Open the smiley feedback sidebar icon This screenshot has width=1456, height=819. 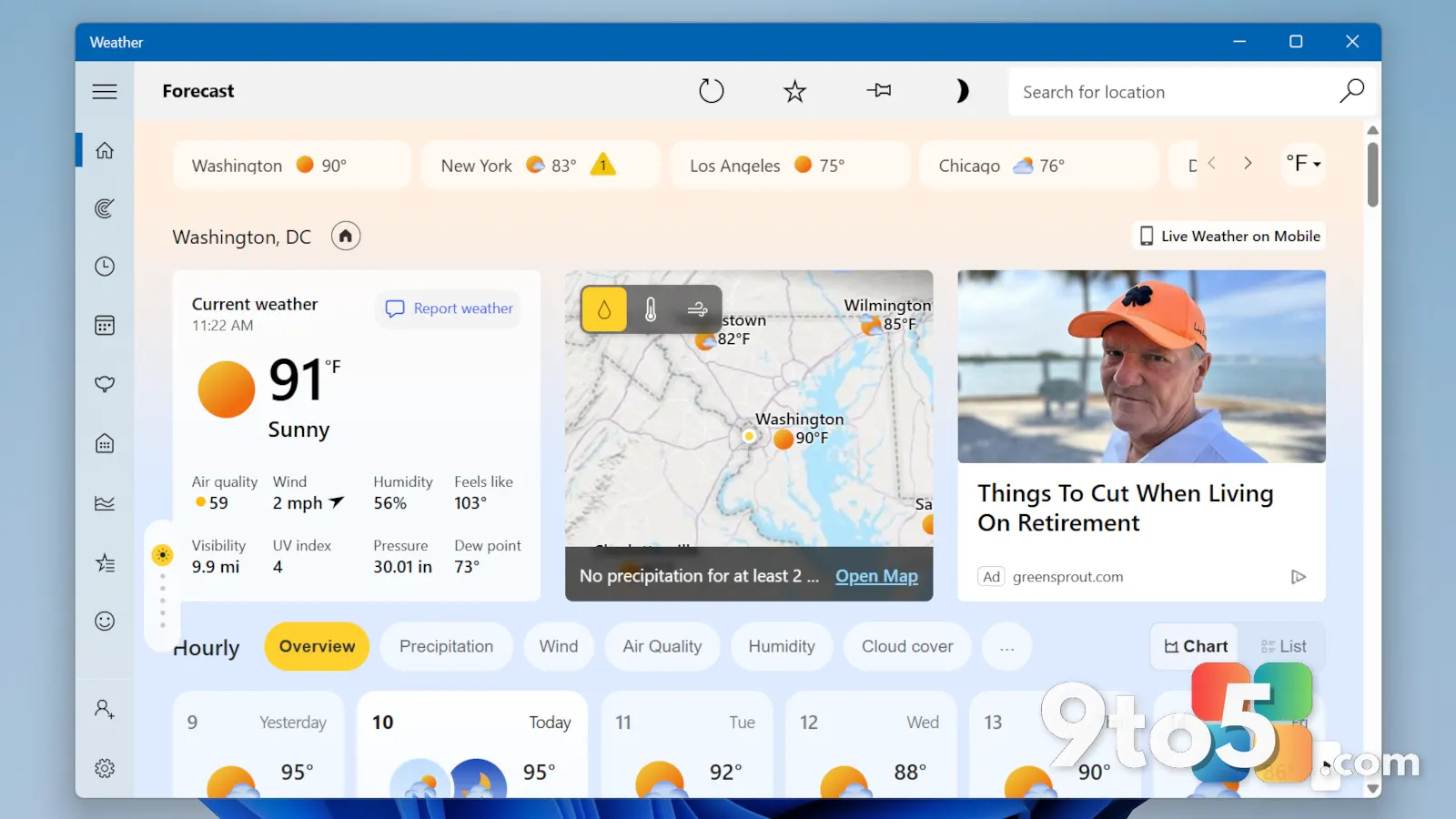coord(105,621)
